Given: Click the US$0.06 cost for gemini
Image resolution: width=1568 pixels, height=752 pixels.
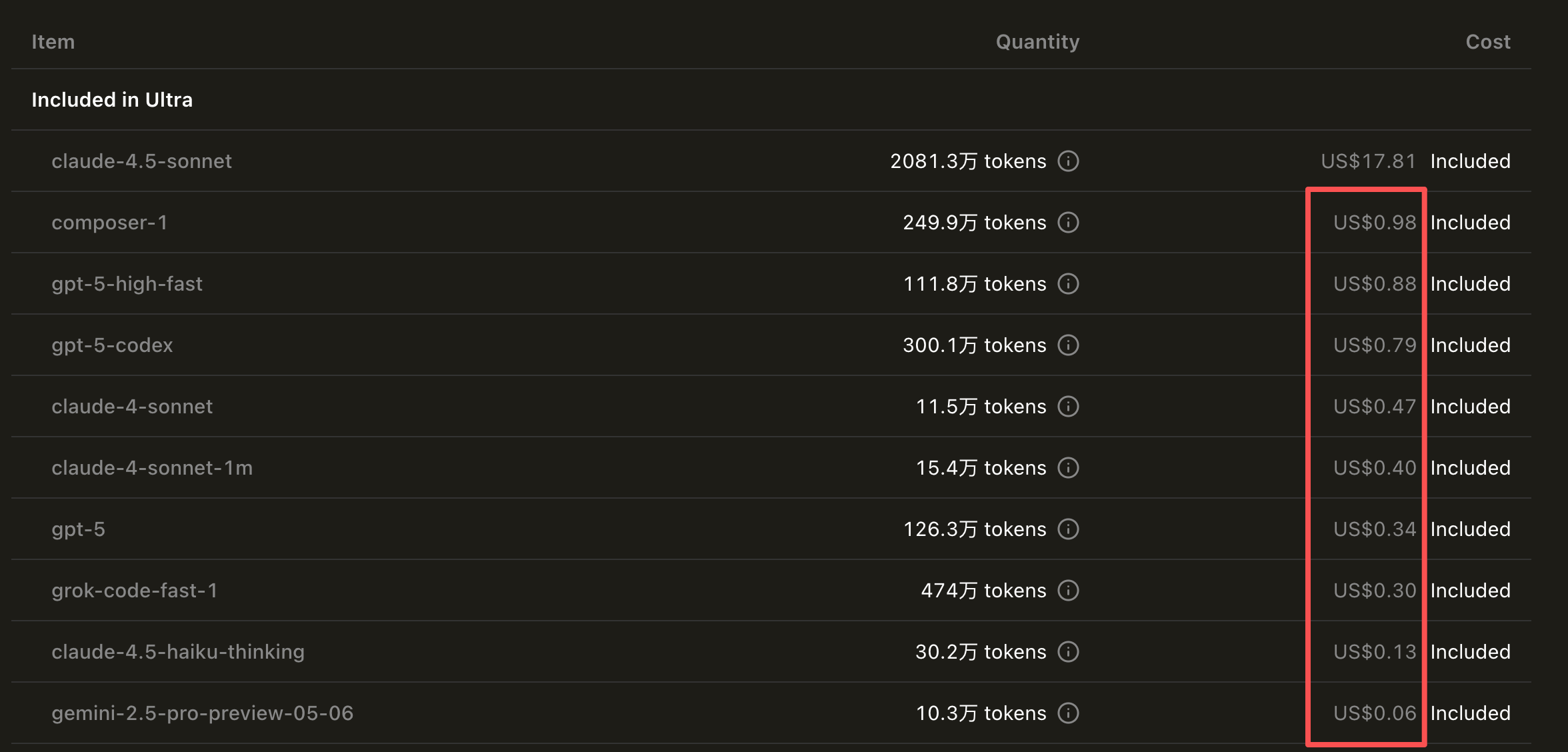Looking at the screenshot, I should [1375, 713].
